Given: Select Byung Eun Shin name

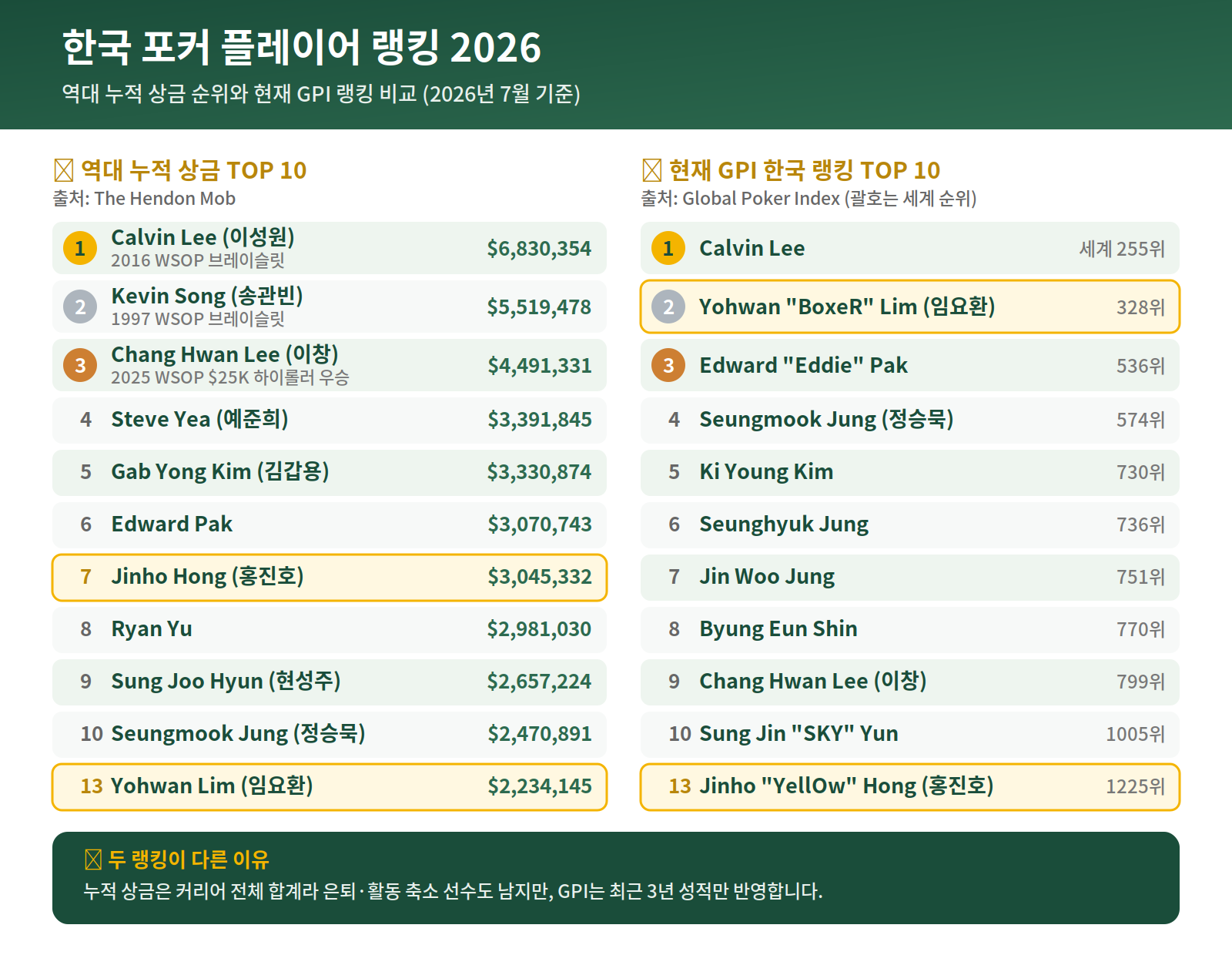Looking at the screenshot, I should click(x=778, y=629).
